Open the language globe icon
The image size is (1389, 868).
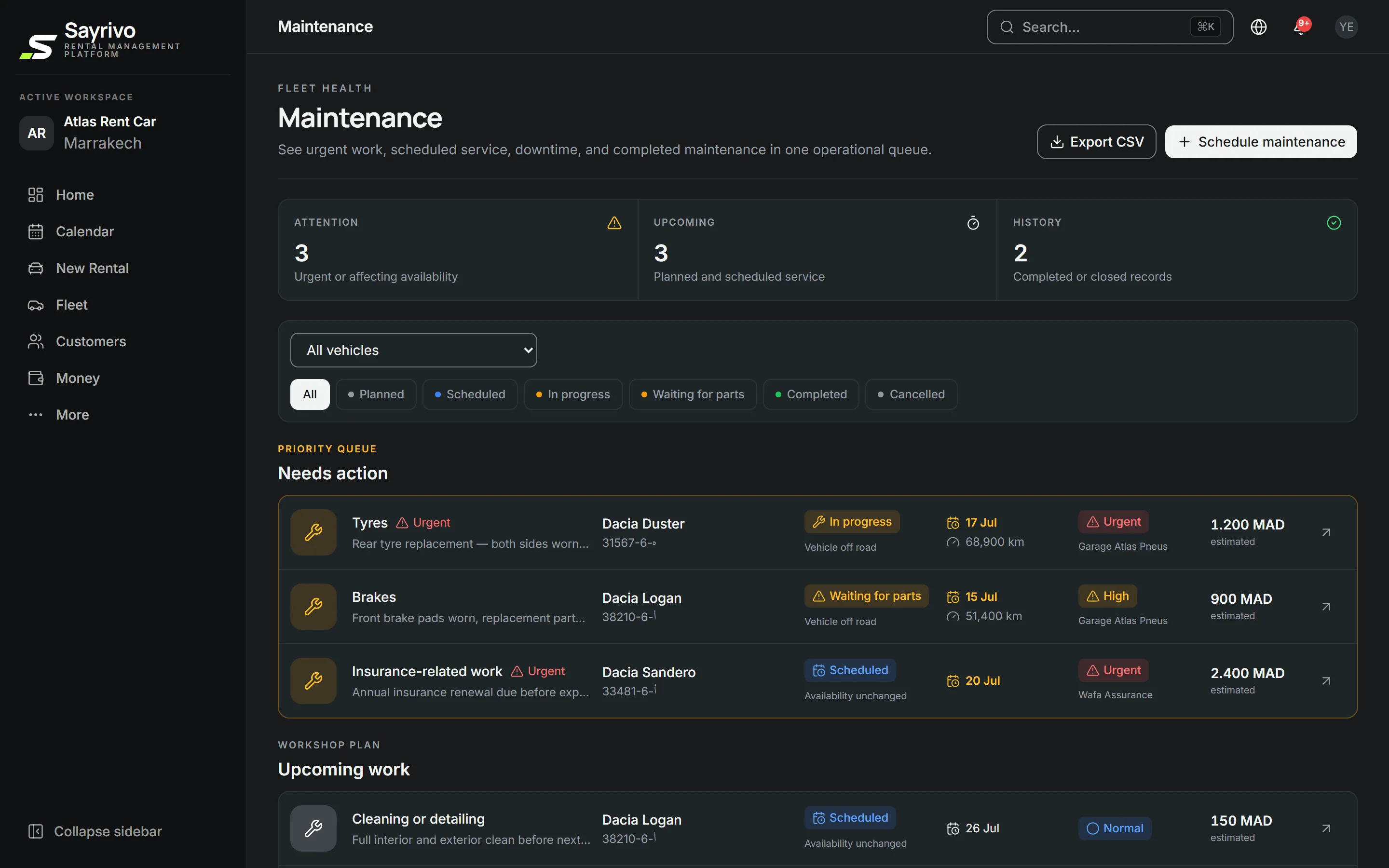pos(1258,27)
